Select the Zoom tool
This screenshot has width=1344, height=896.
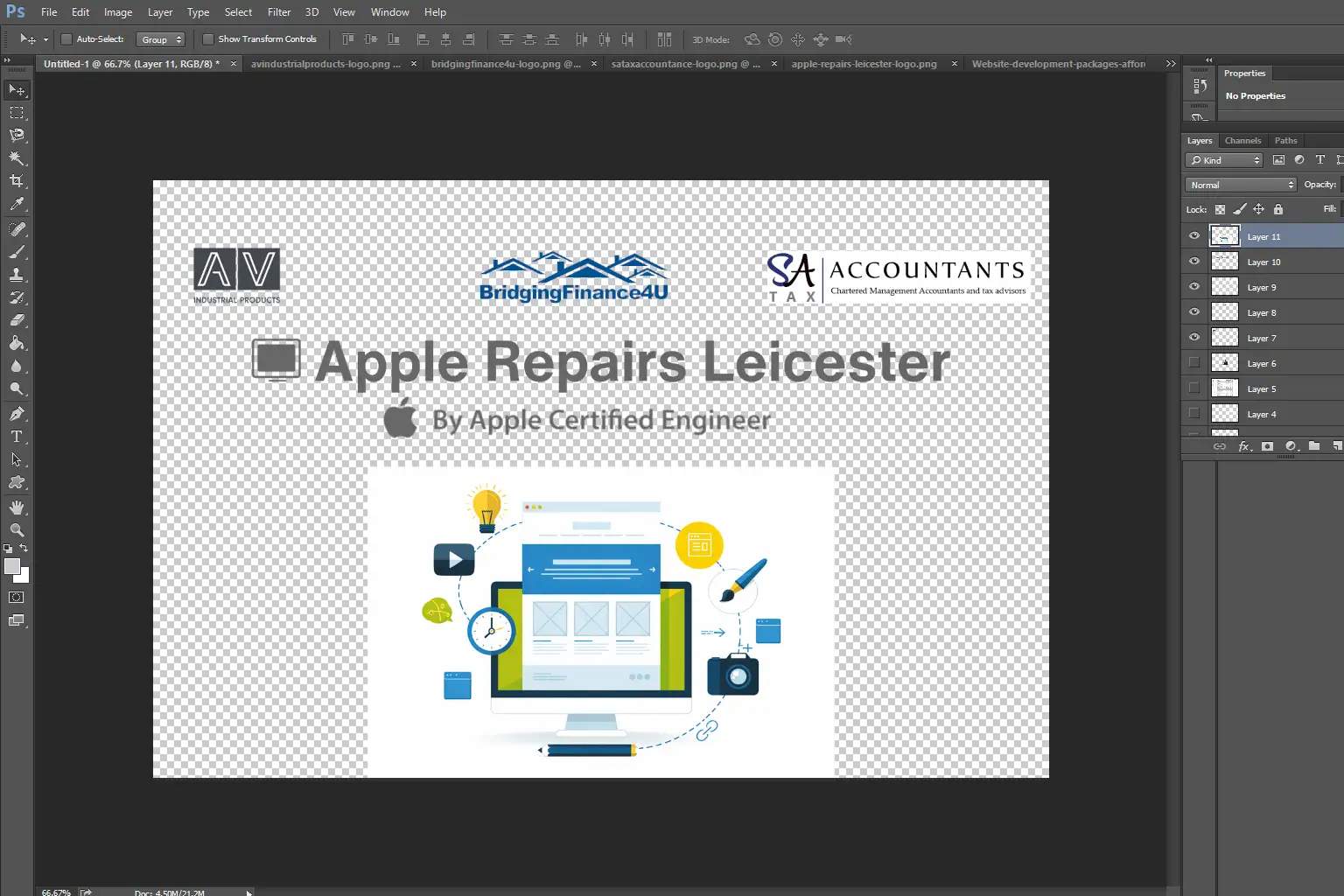pyautogui.click(x=17, y=530)
